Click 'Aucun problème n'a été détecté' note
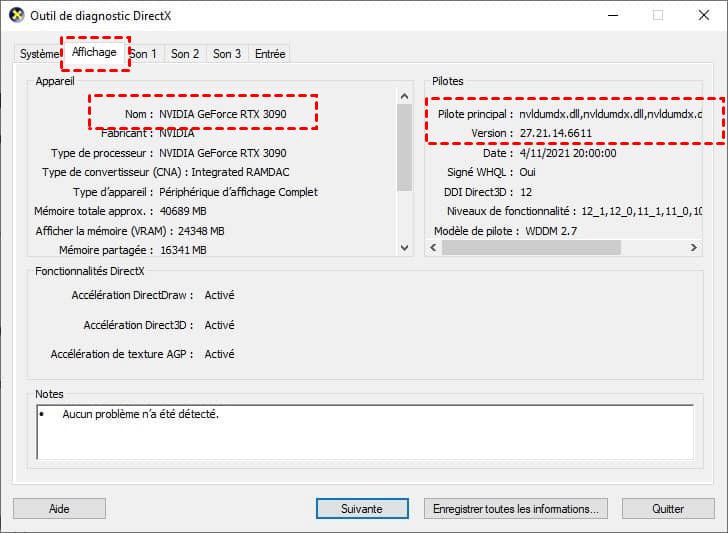Viewport: 728px width, 533px height. click(141, 414)
